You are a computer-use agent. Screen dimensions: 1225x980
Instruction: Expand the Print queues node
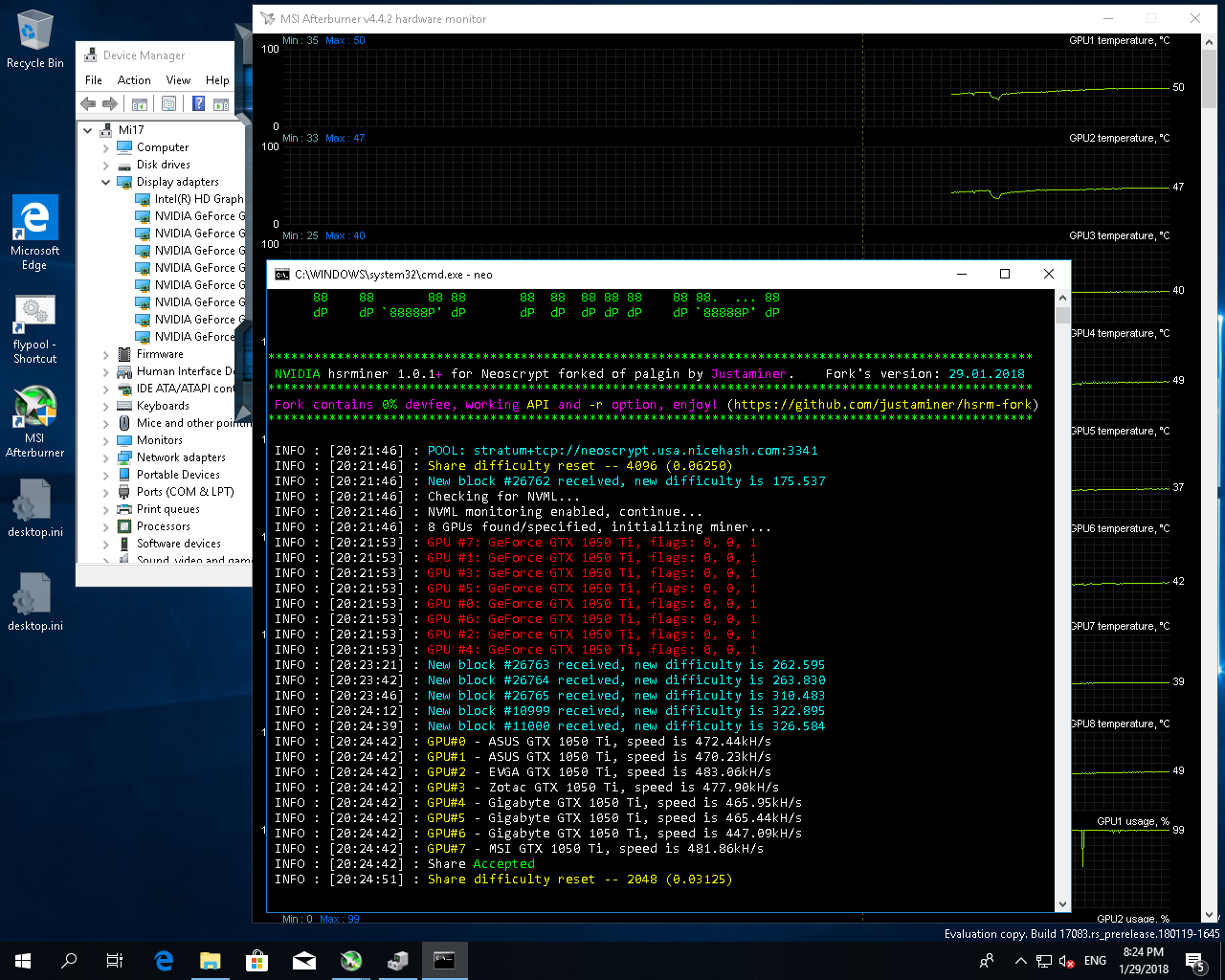click(105, 509)
